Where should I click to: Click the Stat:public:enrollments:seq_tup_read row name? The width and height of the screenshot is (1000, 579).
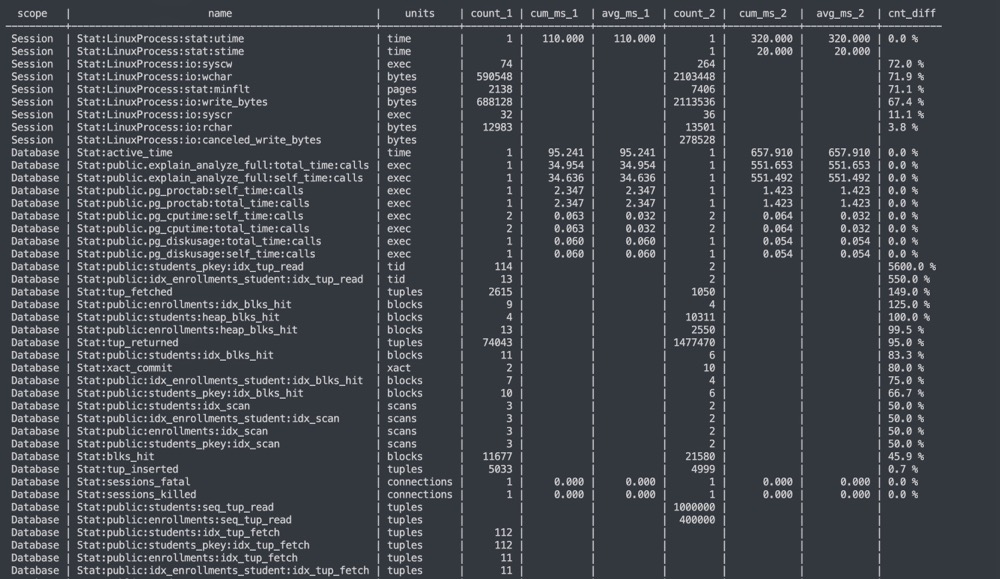click(183, 520)
